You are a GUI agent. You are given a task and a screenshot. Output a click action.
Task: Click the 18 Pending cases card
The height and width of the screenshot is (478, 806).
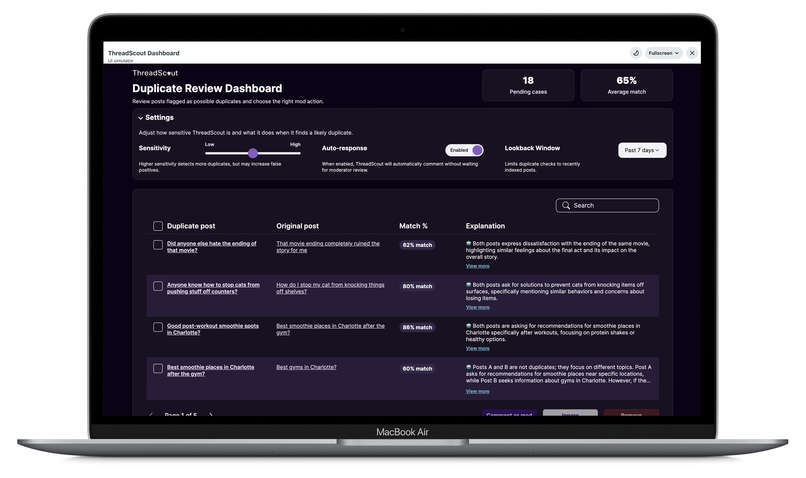coord(528,85)
